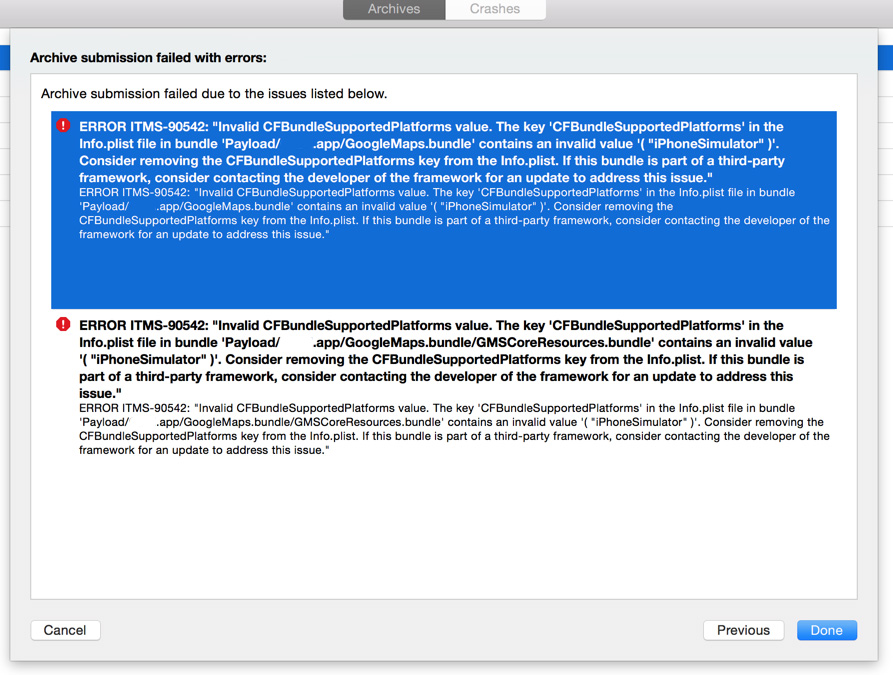Go back using the Previous button

click(x=743, y=630)
